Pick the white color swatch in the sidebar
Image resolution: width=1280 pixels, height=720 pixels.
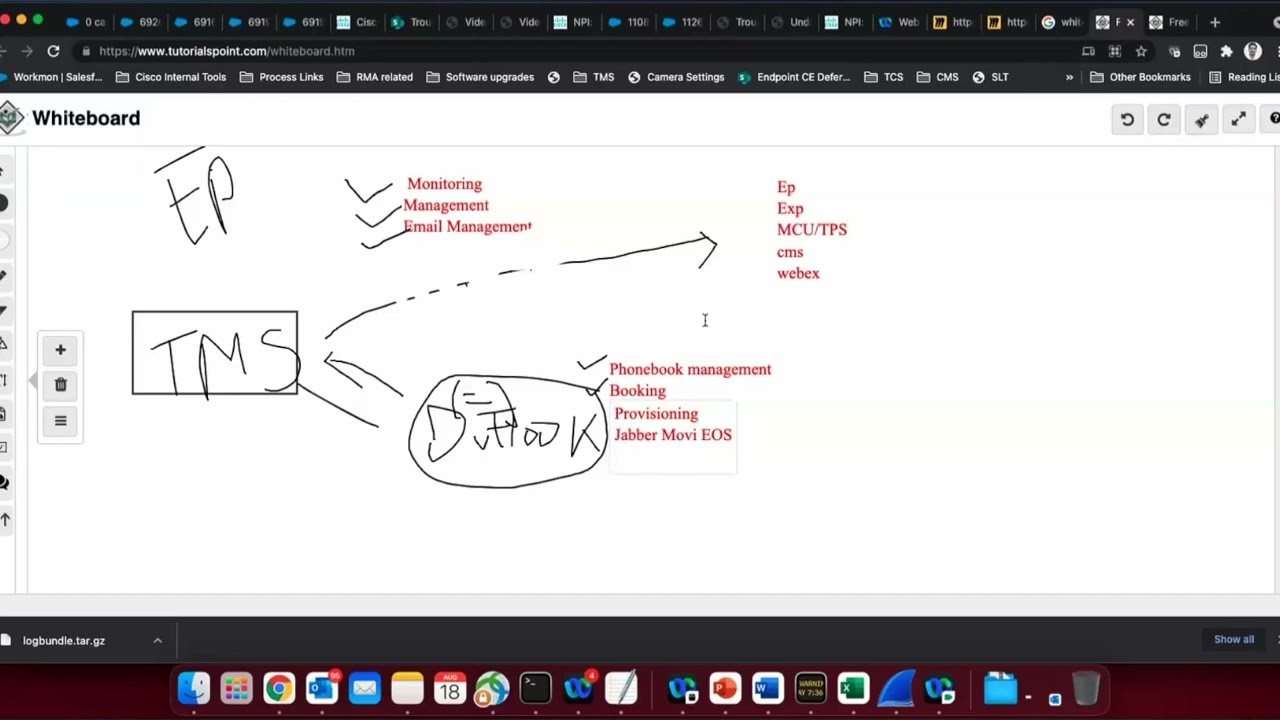pyautogui.click(x=3, y=240)
